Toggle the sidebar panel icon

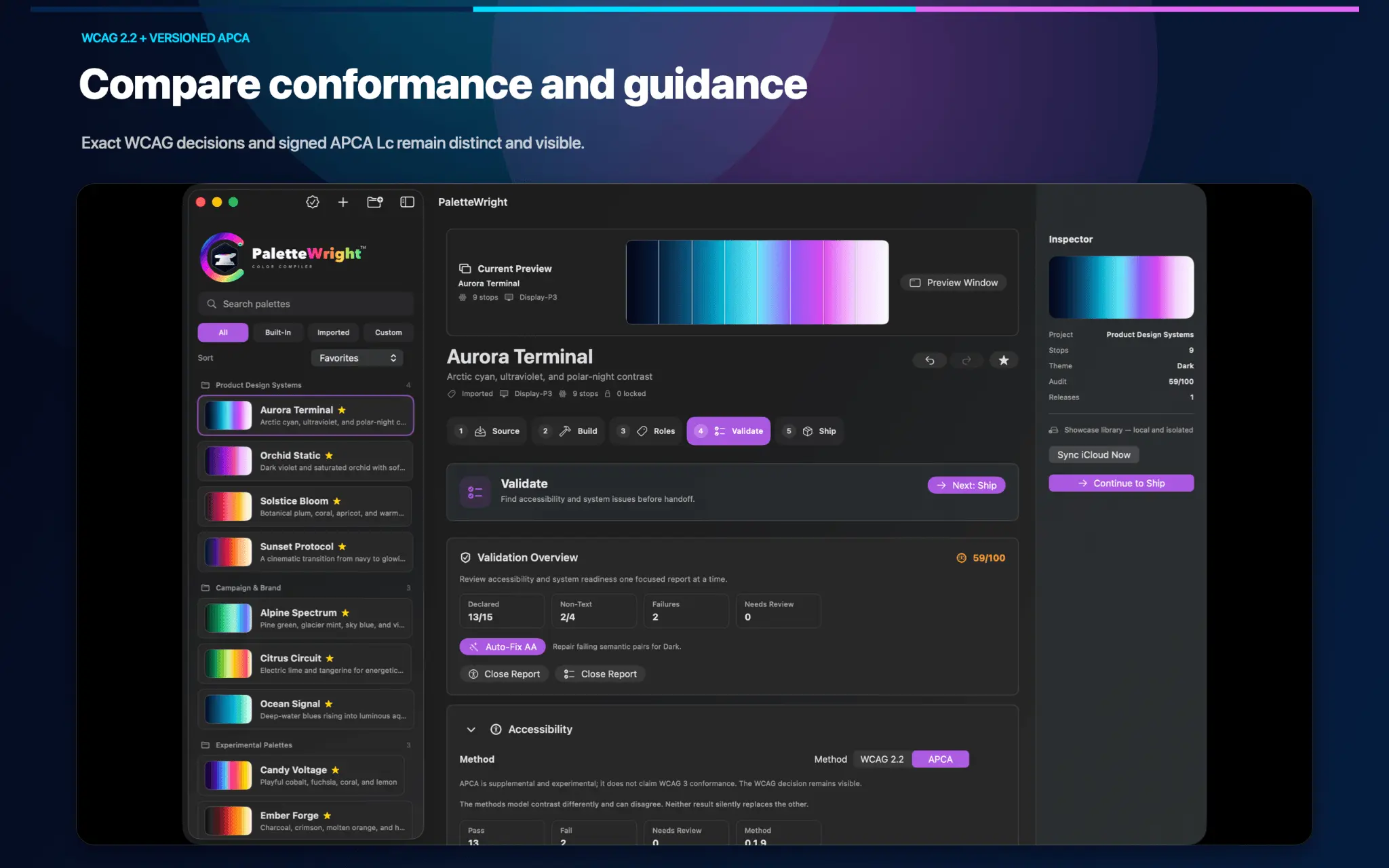(407, 202)
